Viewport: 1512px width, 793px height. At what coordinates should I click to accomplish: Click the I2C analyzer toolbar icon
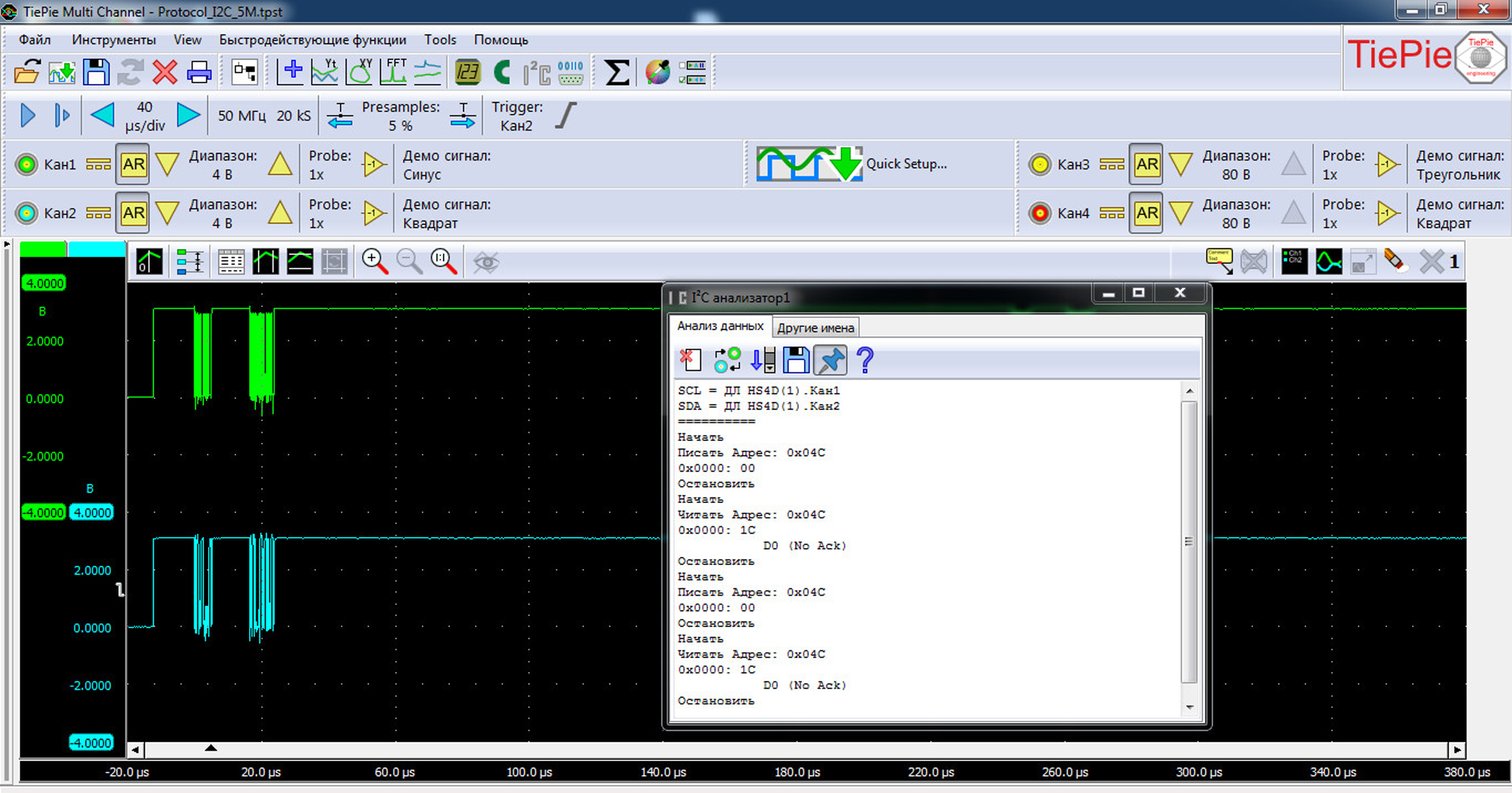click(x=536, y=72)
